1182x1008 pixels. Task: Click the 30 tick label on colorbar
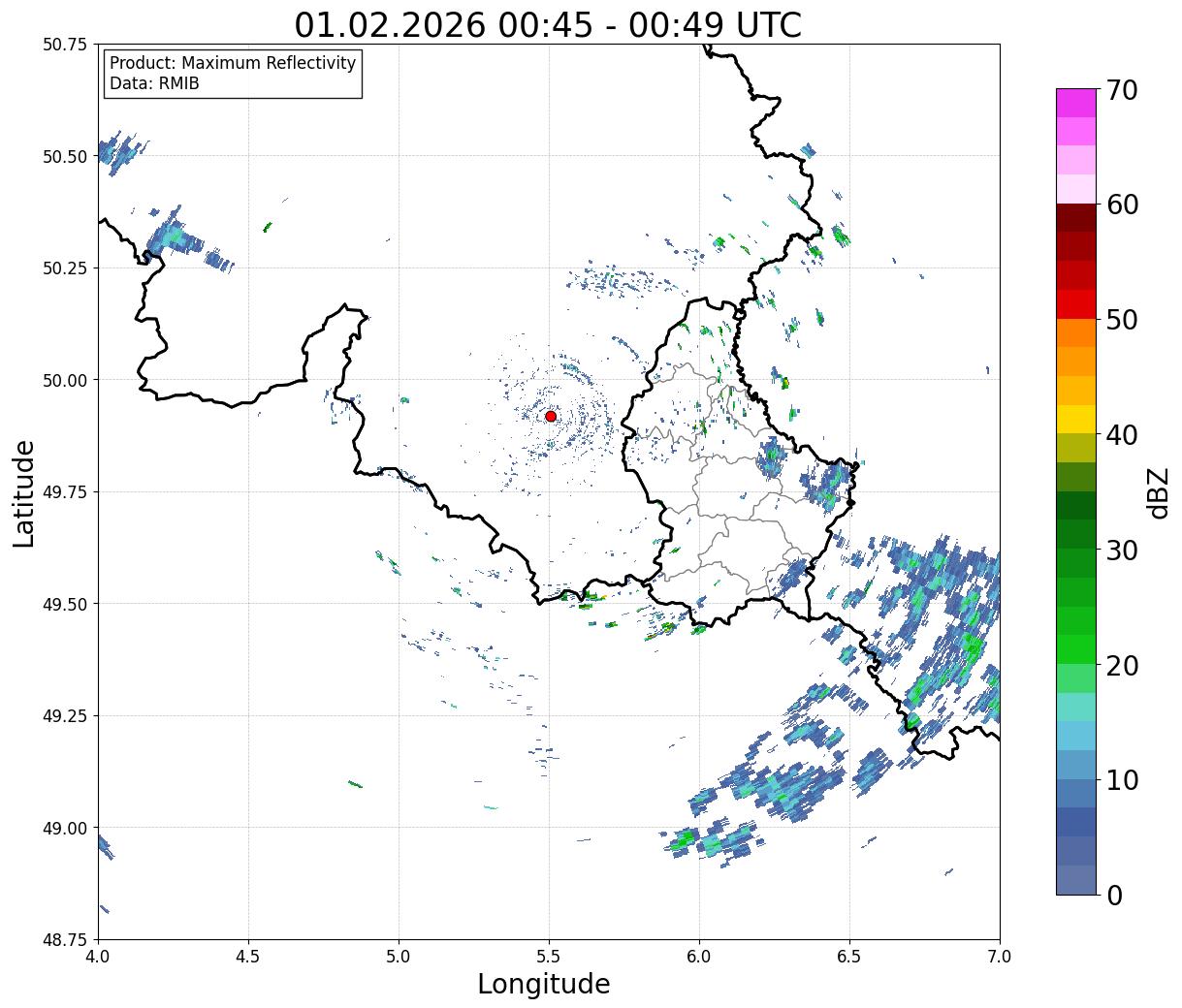(x=1122, y=550)
